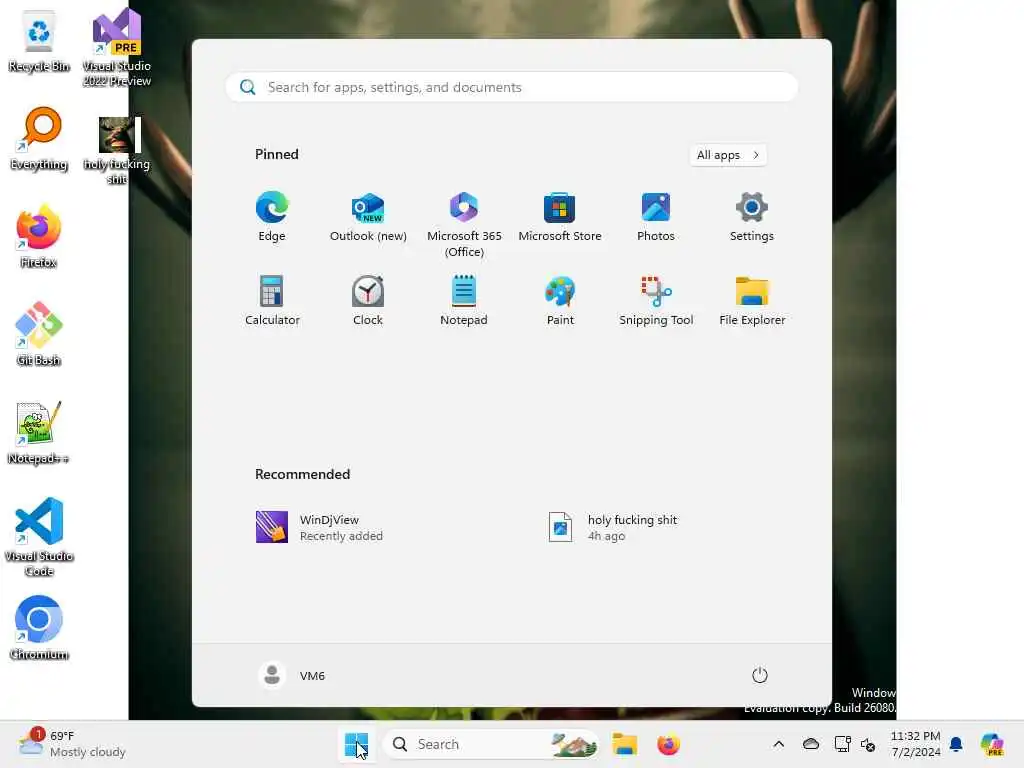Open File Explorer from pinned apps
Image resolution: width=1024 pixels, height=768 pixels.
pos(752,301)
